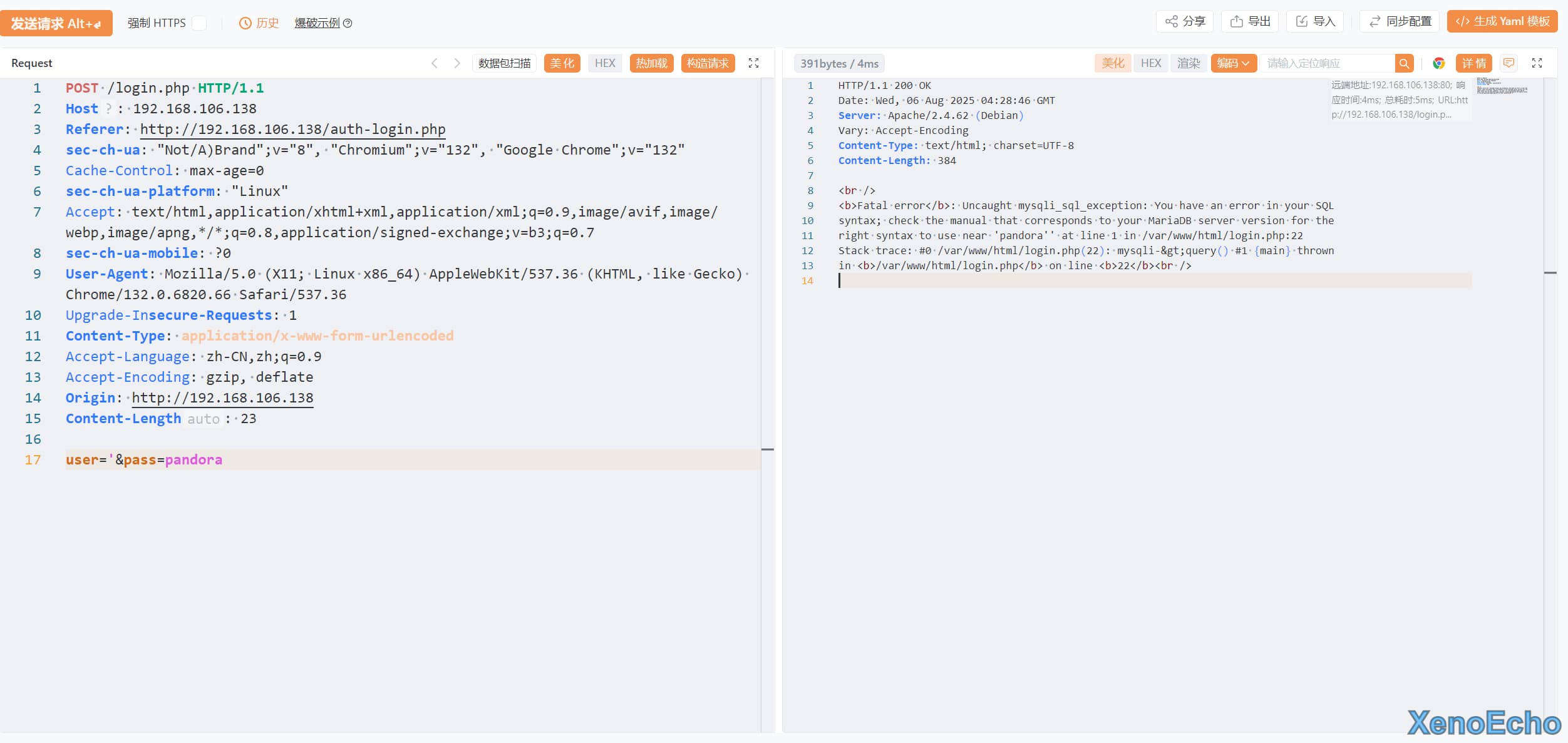The image size is (1568, 743).
Task: Click the comment bubble icon in response panel
Action: (x=1509, y=63)
